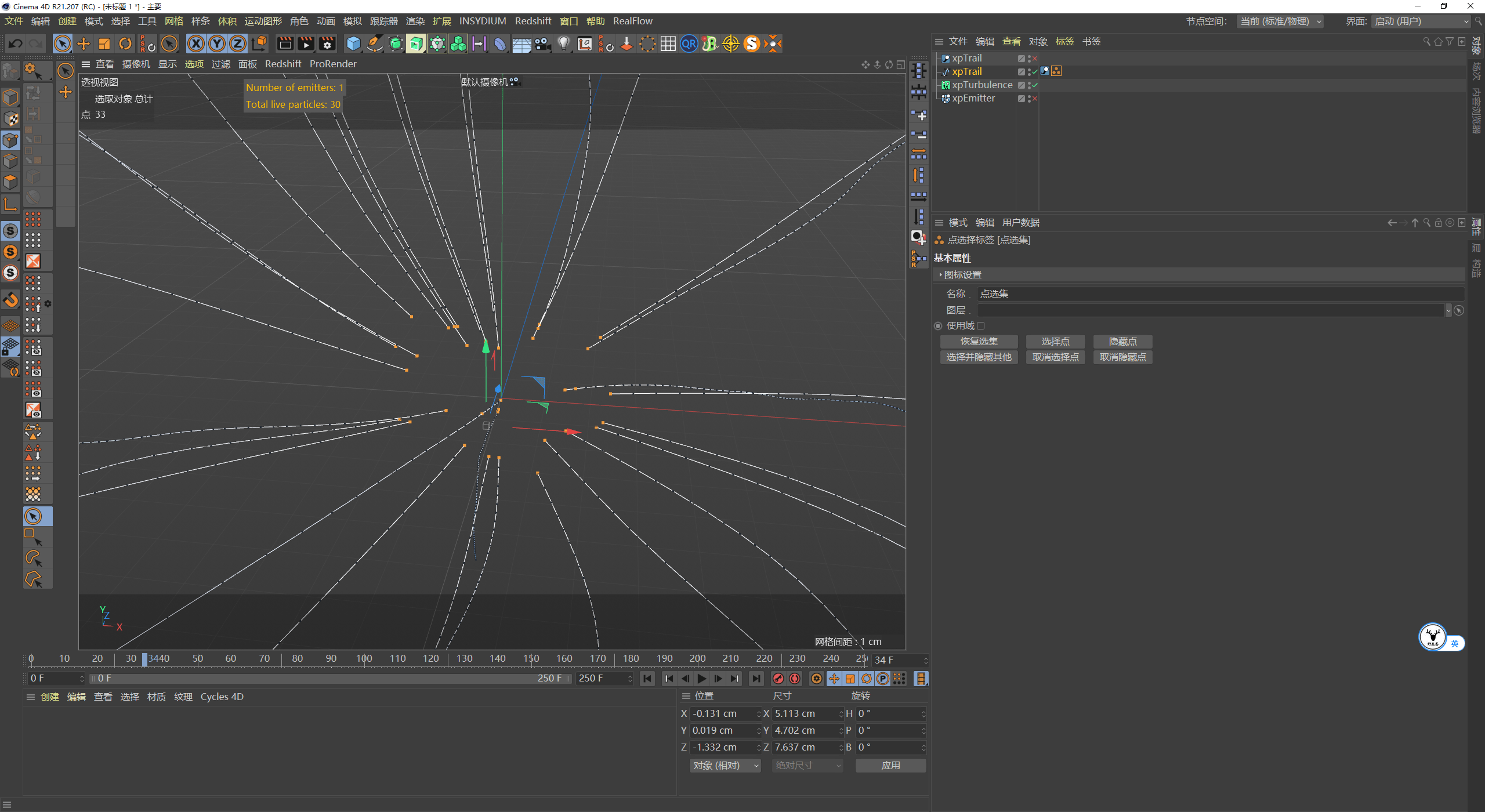Add a Light object from the toolbar
This screenshot has height=812, width=1485.
tap(563, 43)
